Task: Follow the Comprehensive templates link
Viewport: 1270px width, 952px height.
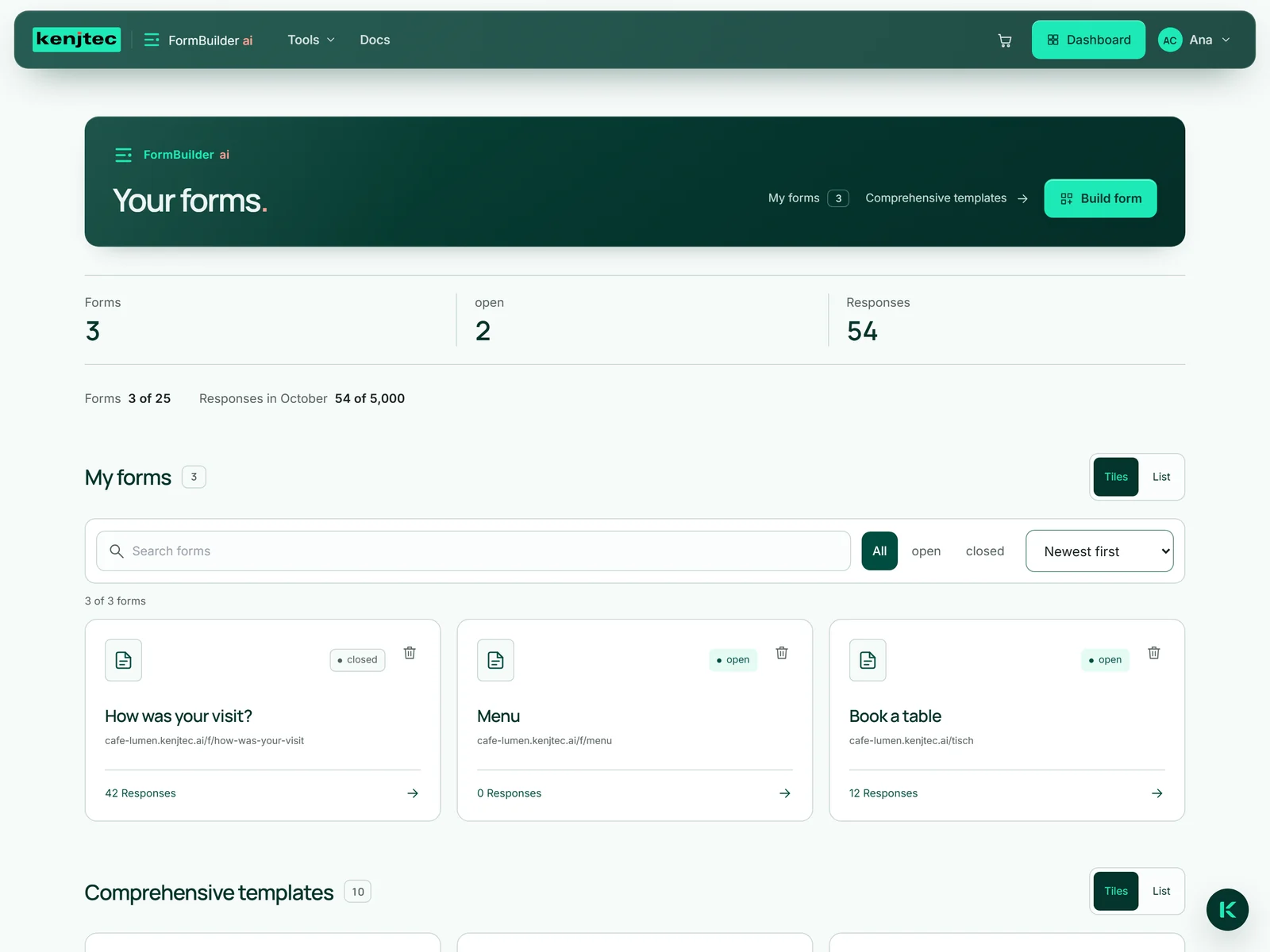Action: click(x=947, y=198)
